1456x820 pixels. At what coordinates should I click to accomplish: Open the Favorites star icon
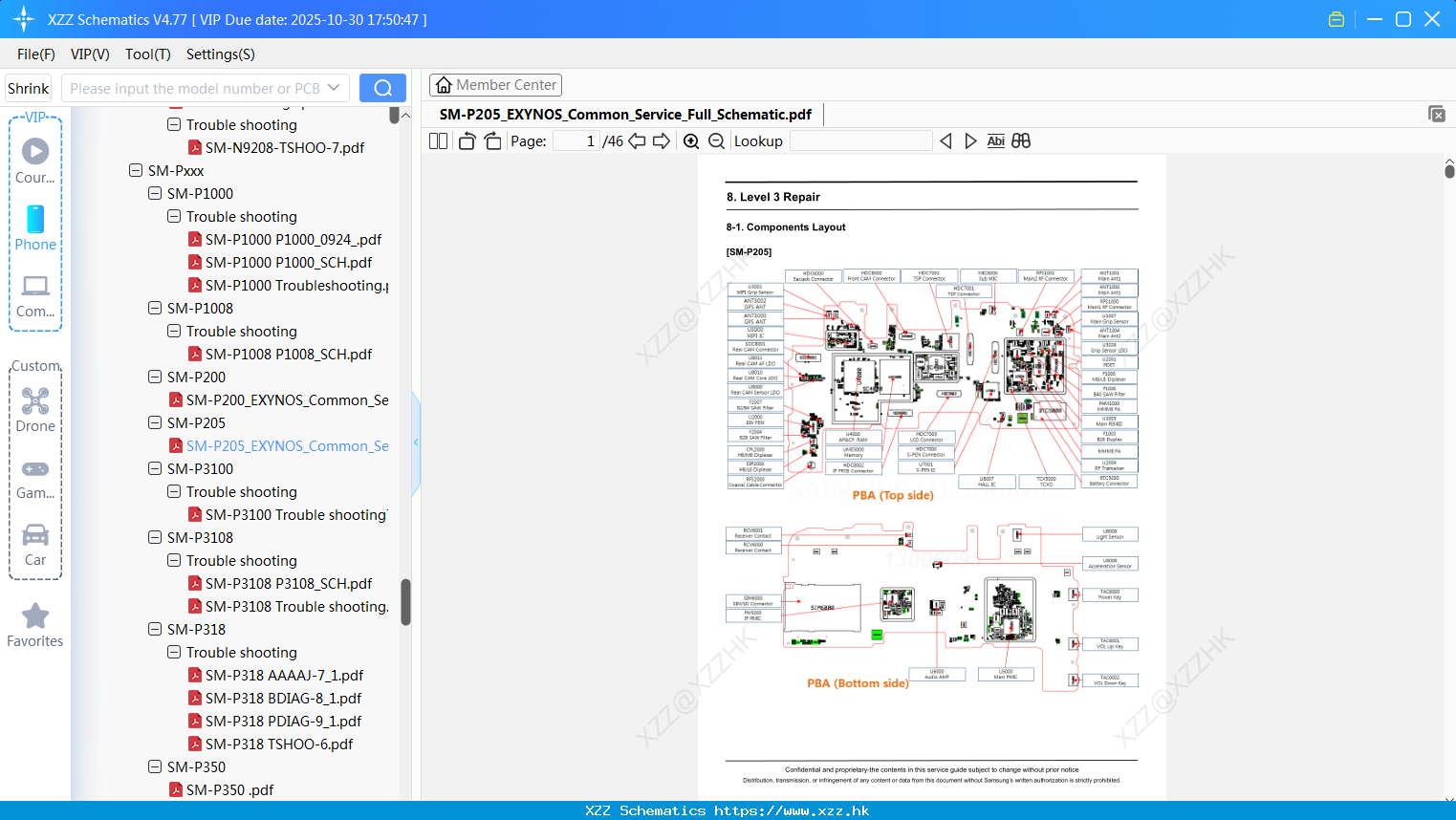(x=35, y=625)
